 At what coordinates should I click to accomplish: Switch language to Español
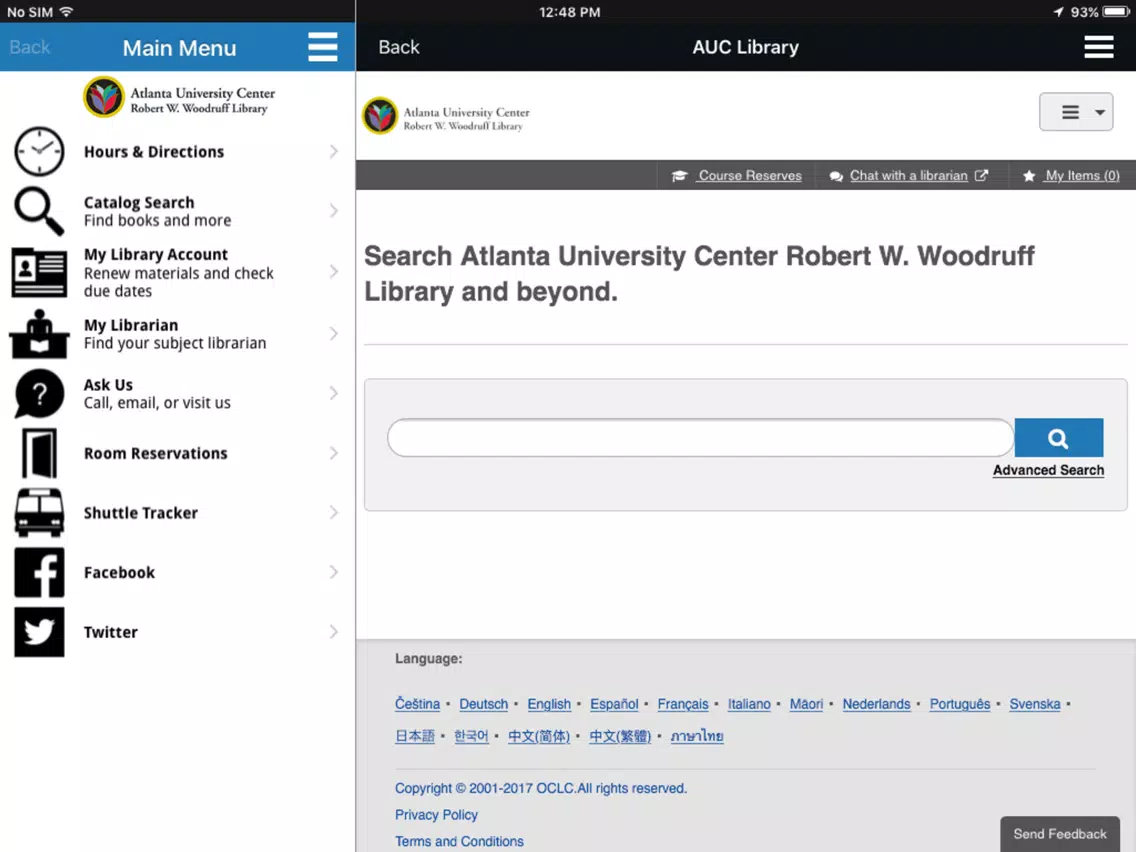(614, 704)
